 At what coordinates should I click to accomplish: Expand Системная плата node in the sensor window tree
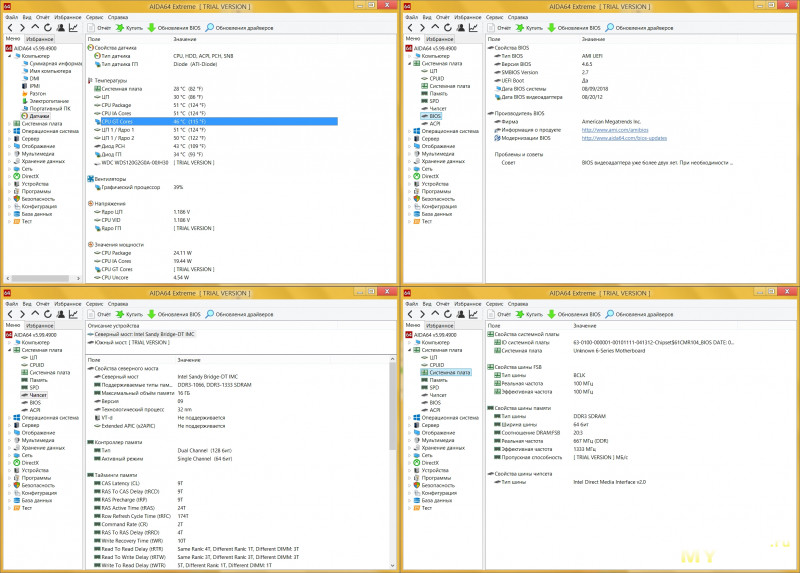(x=9, y=123)
